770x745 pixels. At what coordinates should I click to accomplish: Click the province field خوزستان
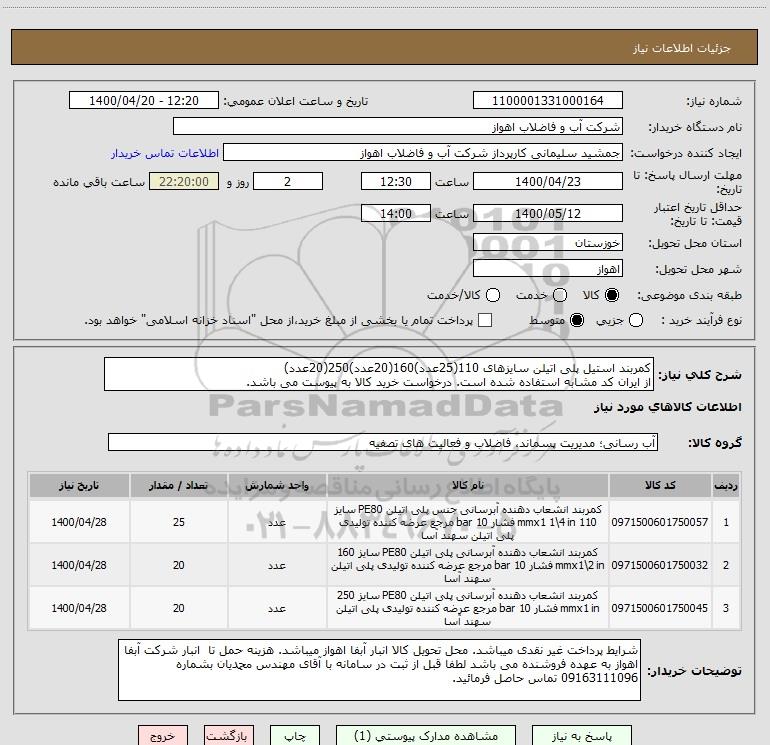click(548, 243)
